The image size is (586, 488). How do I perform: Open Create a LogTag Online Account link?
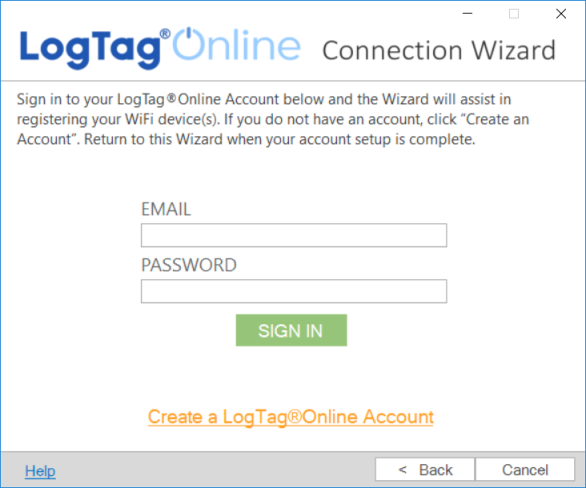coord(291,417)
